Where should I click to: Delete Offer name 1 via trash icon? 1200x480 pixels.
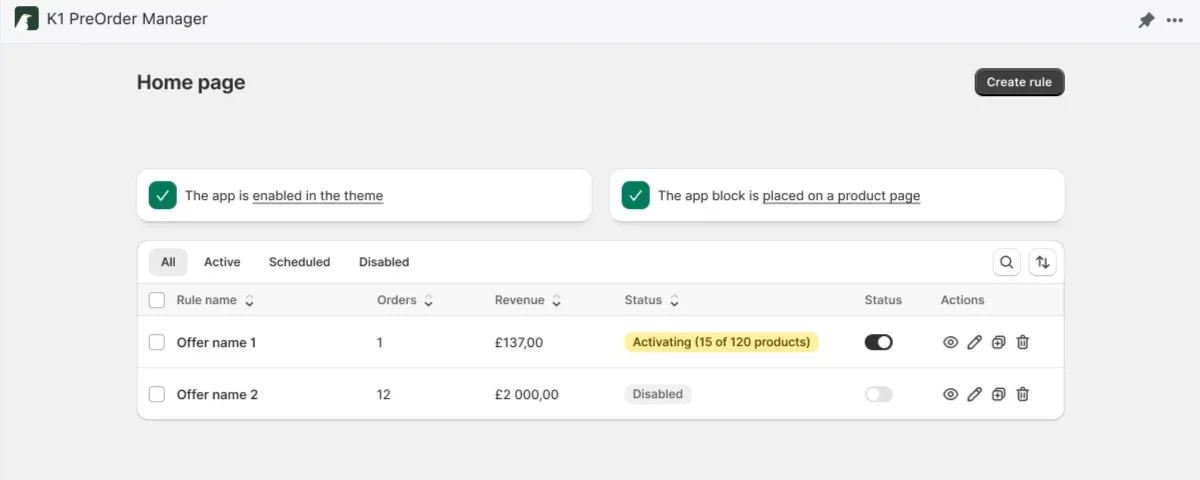[x=1022, y=342]
